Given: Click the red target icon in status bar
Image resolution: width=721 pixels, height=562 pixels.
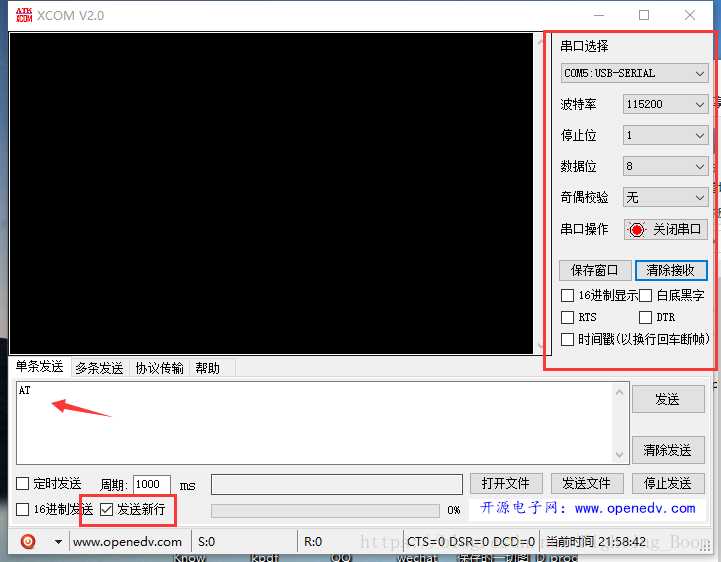Looking at the screenshot, I should [x=28, y=541].
